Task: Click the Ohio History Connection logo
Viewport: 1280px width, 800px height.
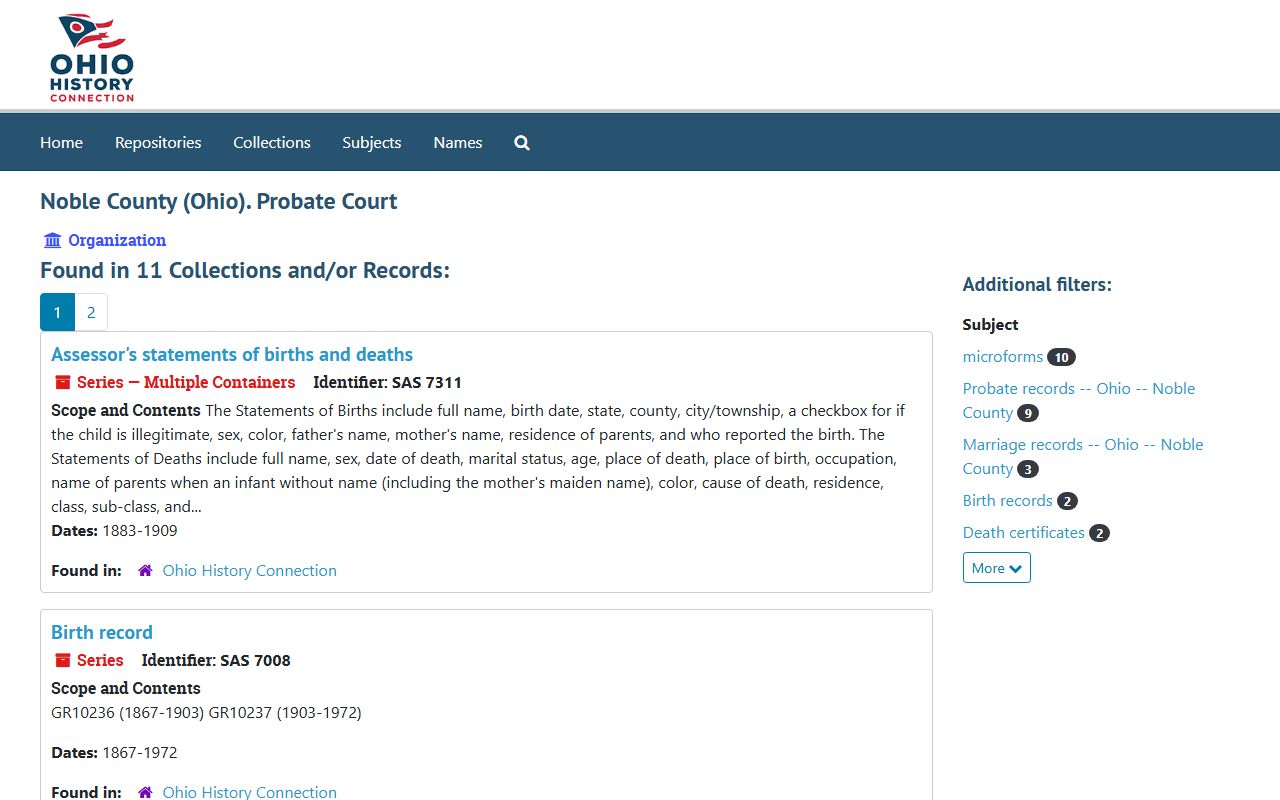Action: pos(92,58)
